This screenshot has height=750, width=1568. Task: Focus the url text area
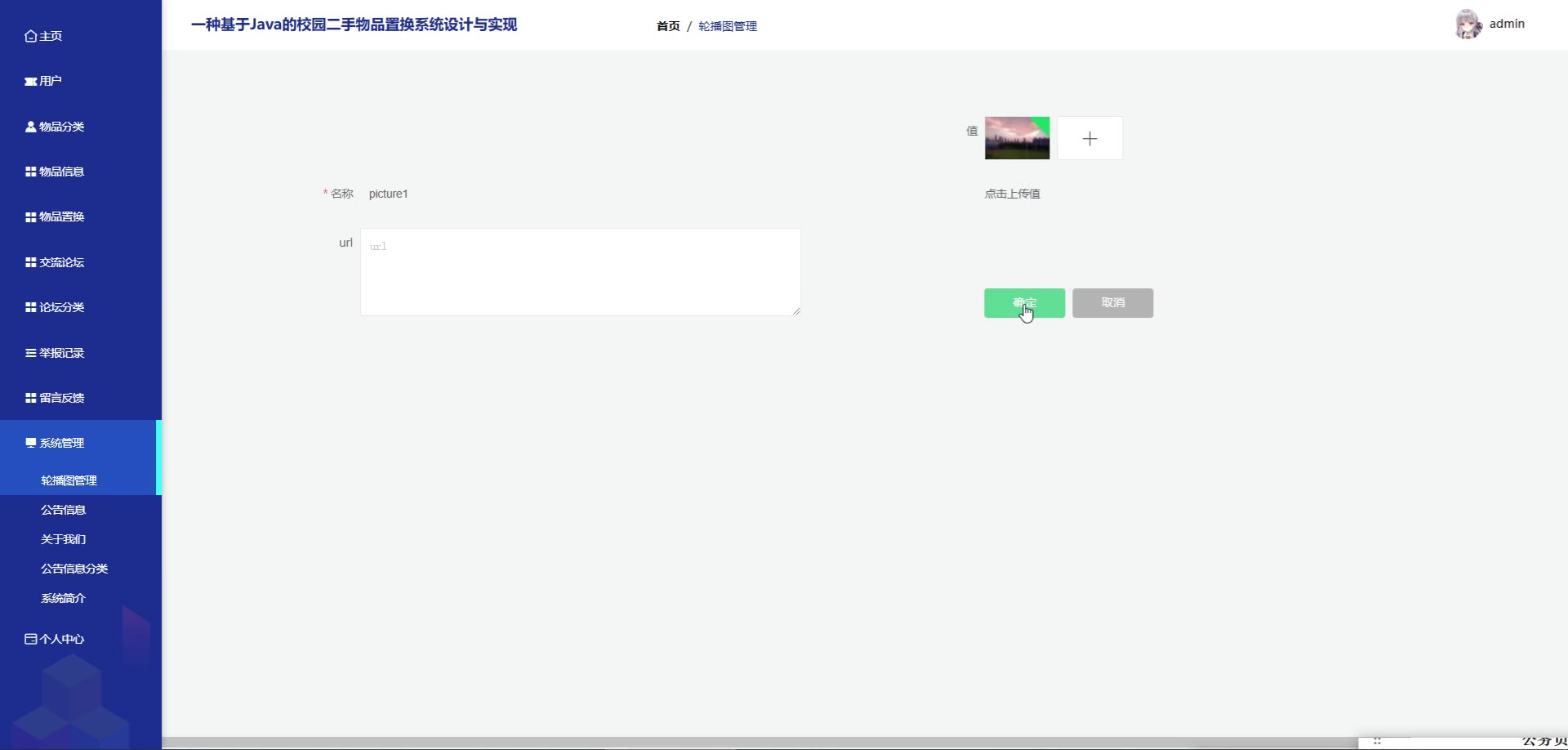click(x=581, y=272)
